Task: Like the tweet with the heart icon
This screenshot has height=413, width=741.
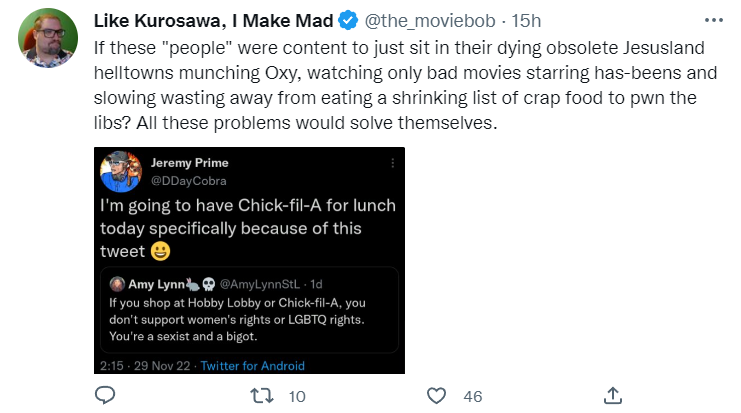Action: pyautogui.click(x=436, y=396)
